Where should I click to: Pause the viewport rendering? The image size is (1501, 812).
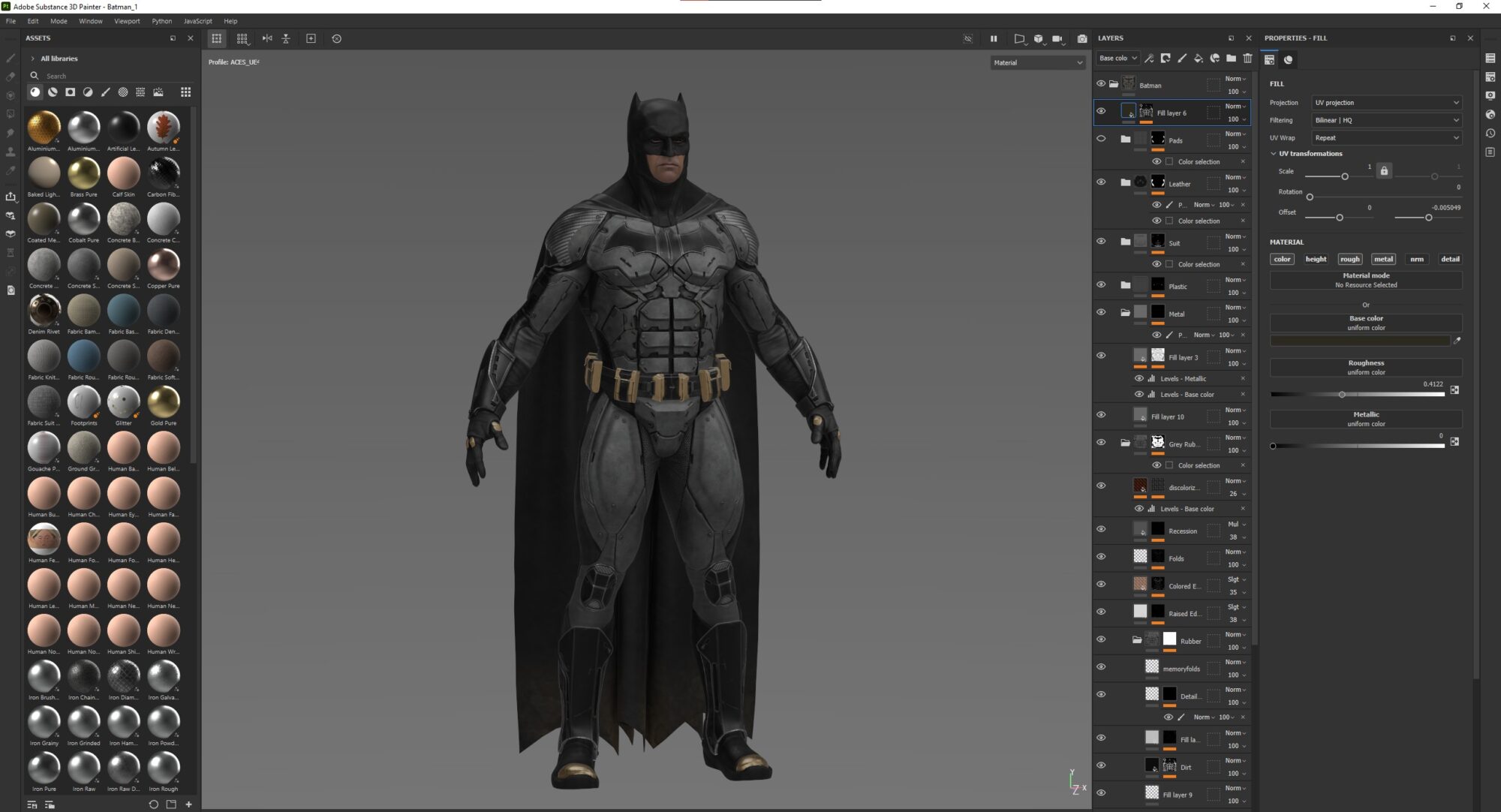(993, 38)
